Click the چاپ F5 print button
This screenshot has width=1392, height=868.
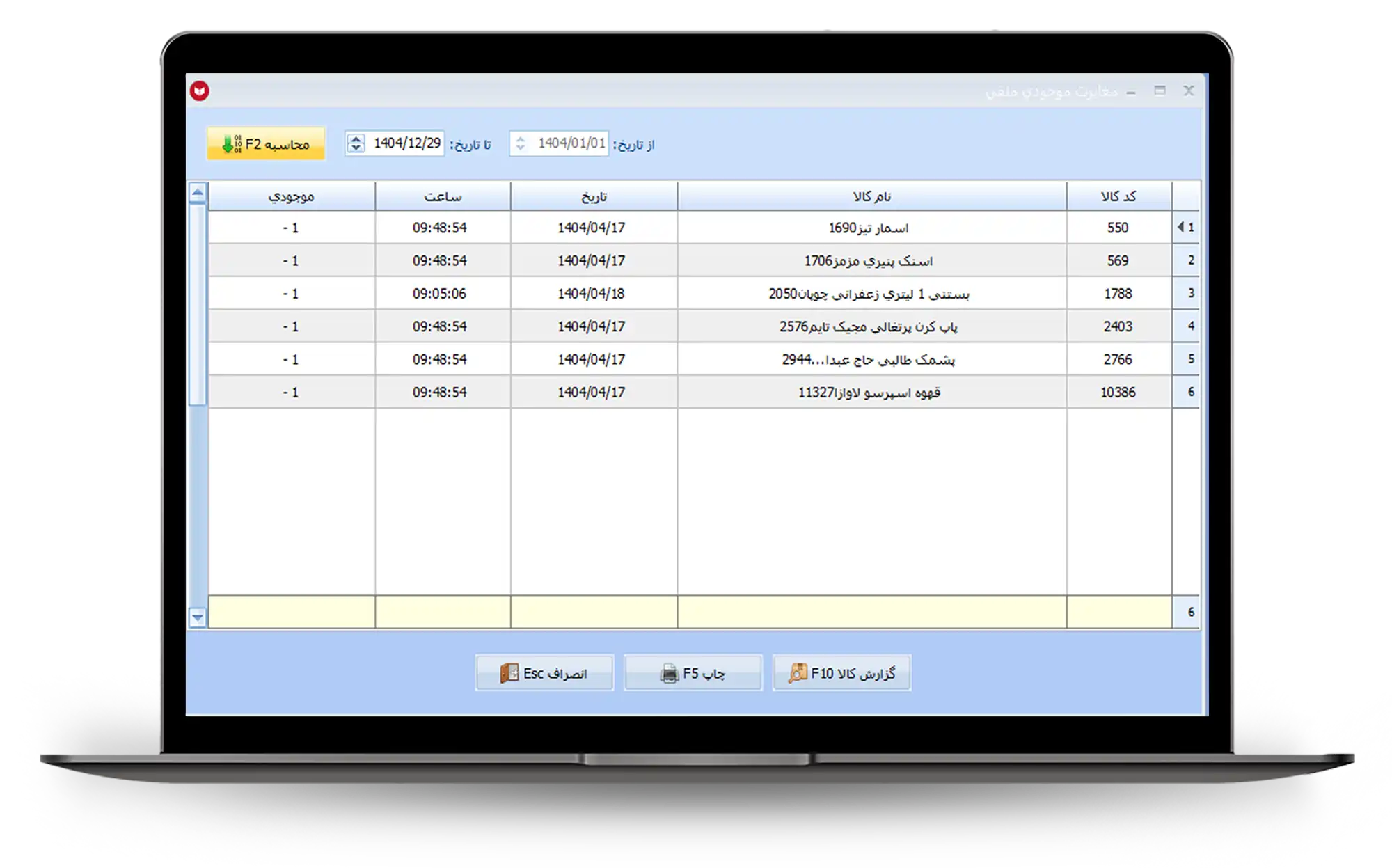pos(693,673)
